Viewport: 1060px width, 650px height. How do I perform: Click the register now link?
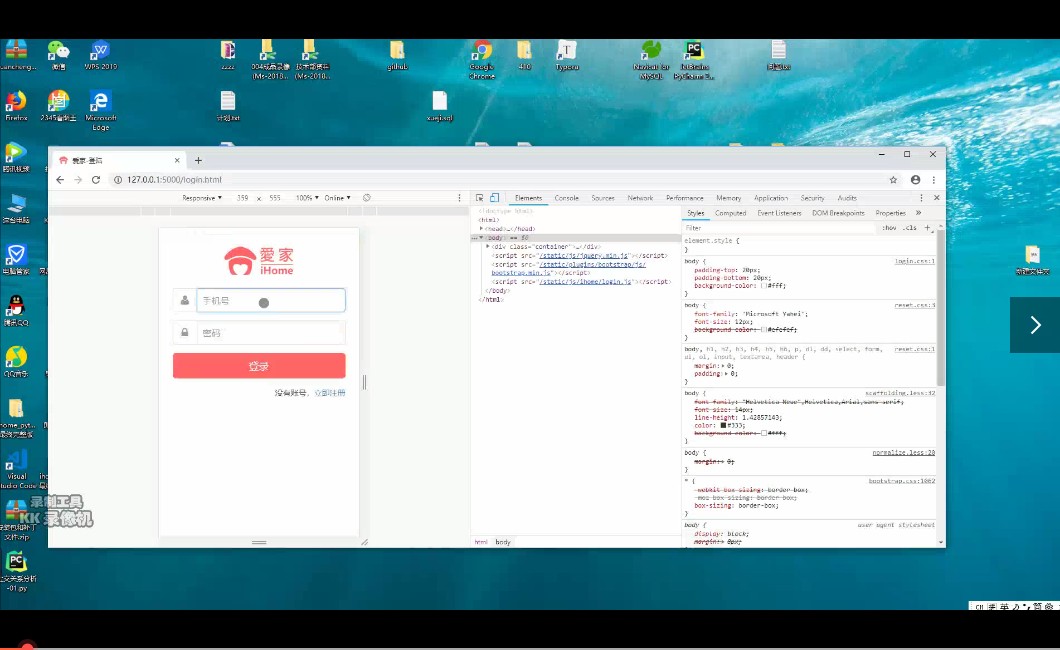click(330, 393)
